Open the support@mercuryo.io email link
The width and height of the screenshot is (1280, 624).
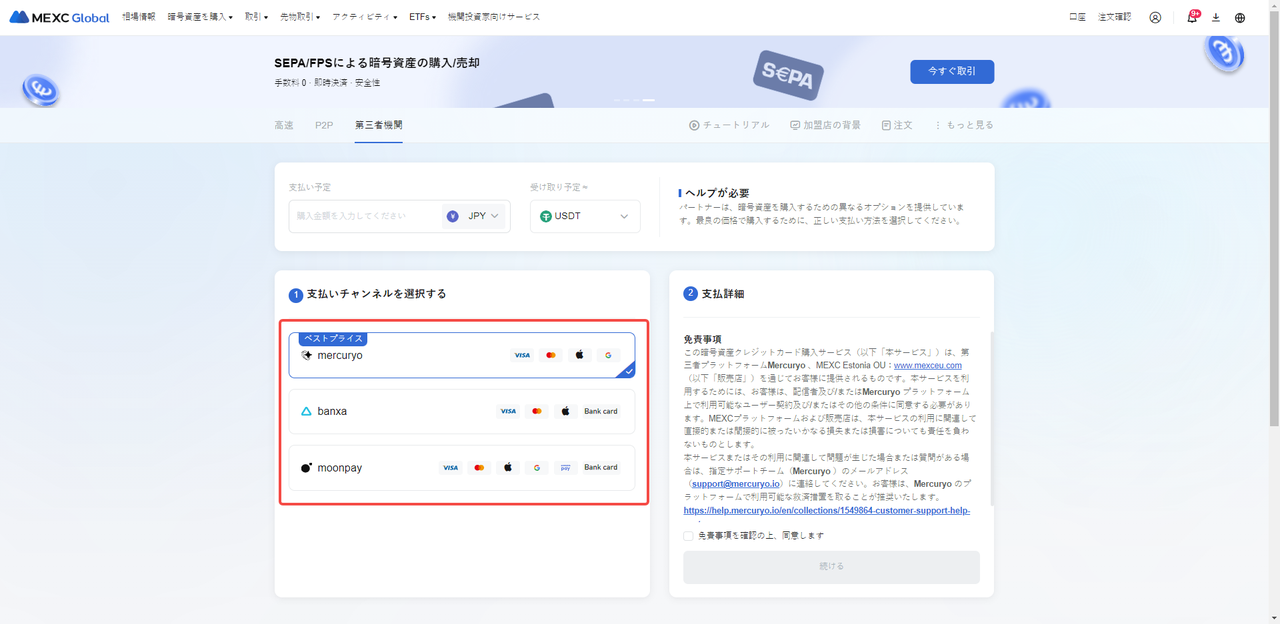(x=735, y=484)
